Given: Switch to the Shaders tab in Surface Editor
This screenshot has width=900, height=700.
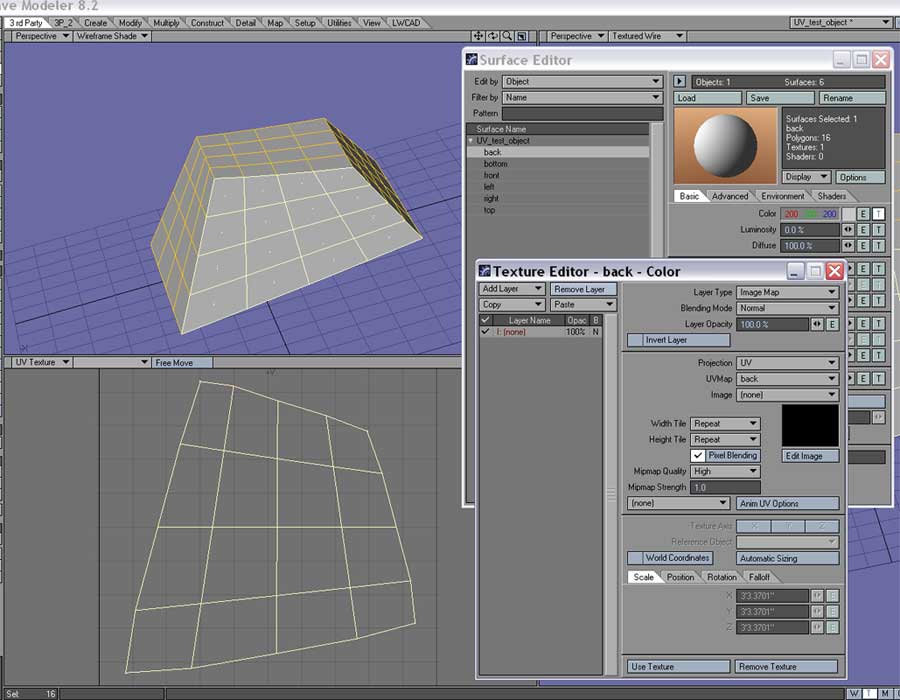Looking at the screenshot, I should [832, 196].
